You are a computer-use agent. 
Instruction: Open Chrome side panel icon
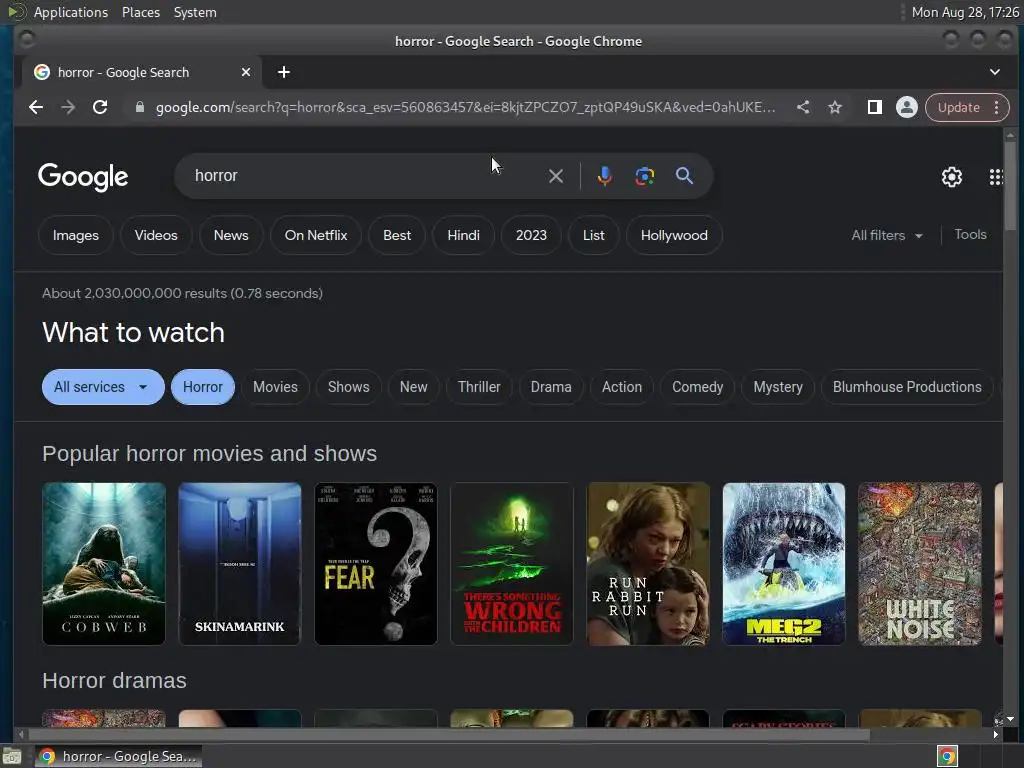point(874,107)
